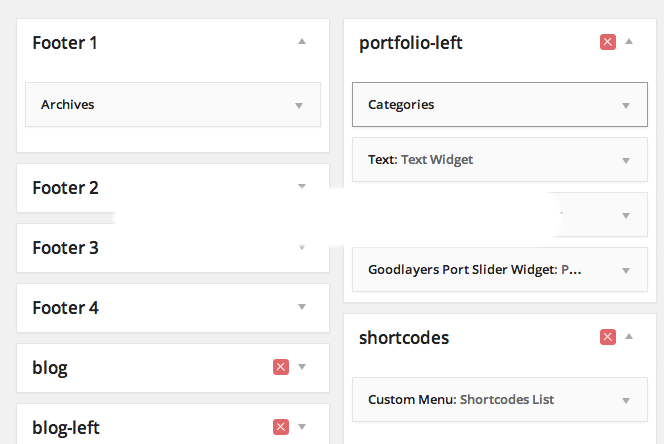Collapse the portfolio-left panel arrow
This screenshot has height=444, width=664.
629,42
